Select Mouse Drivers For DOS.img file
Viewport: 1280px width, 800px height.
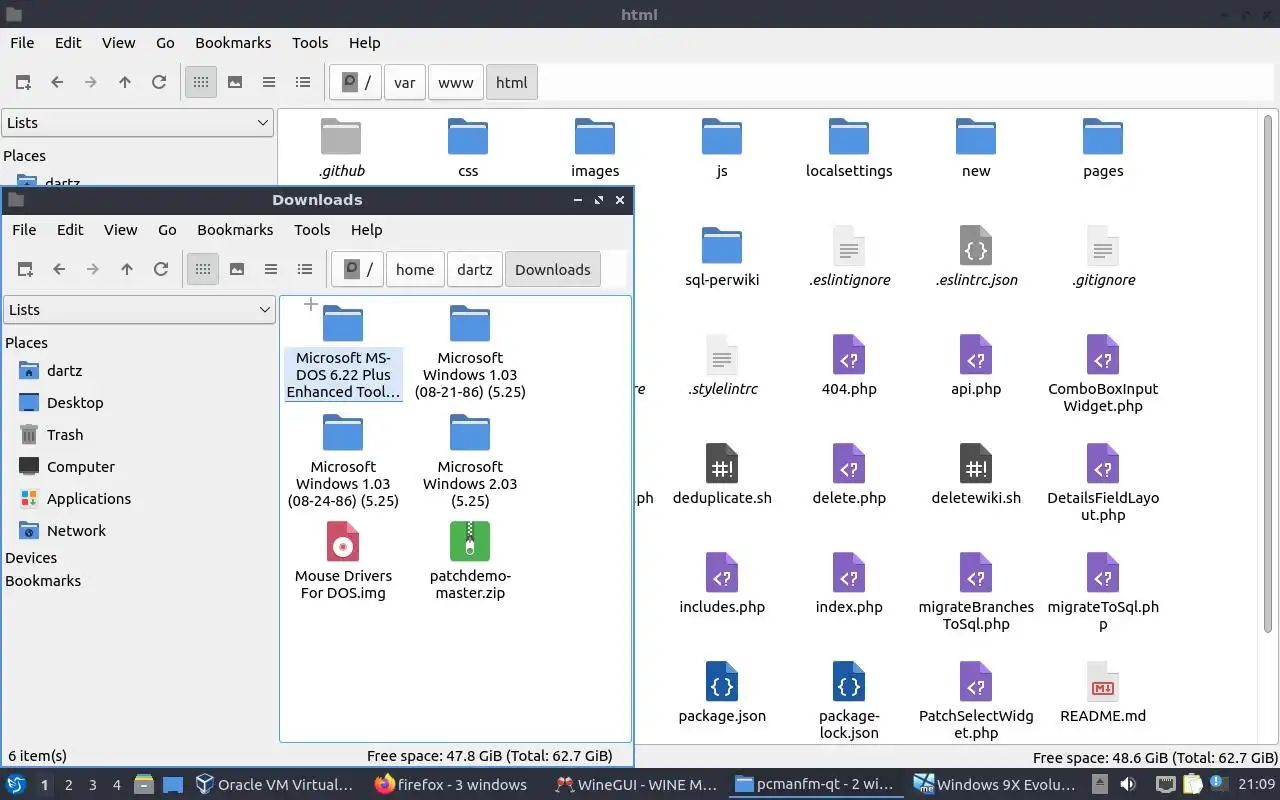tap(343, 560)
